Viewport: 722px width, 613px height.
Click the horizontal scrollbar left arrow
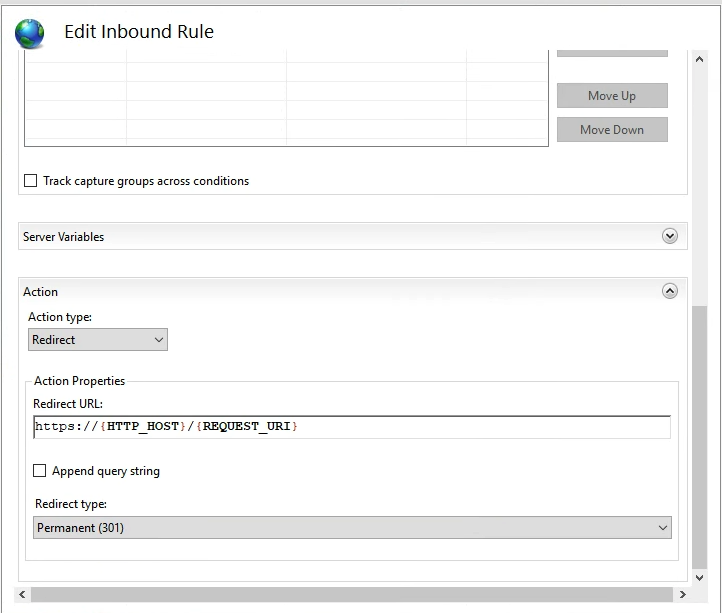[x=22, y=594]
